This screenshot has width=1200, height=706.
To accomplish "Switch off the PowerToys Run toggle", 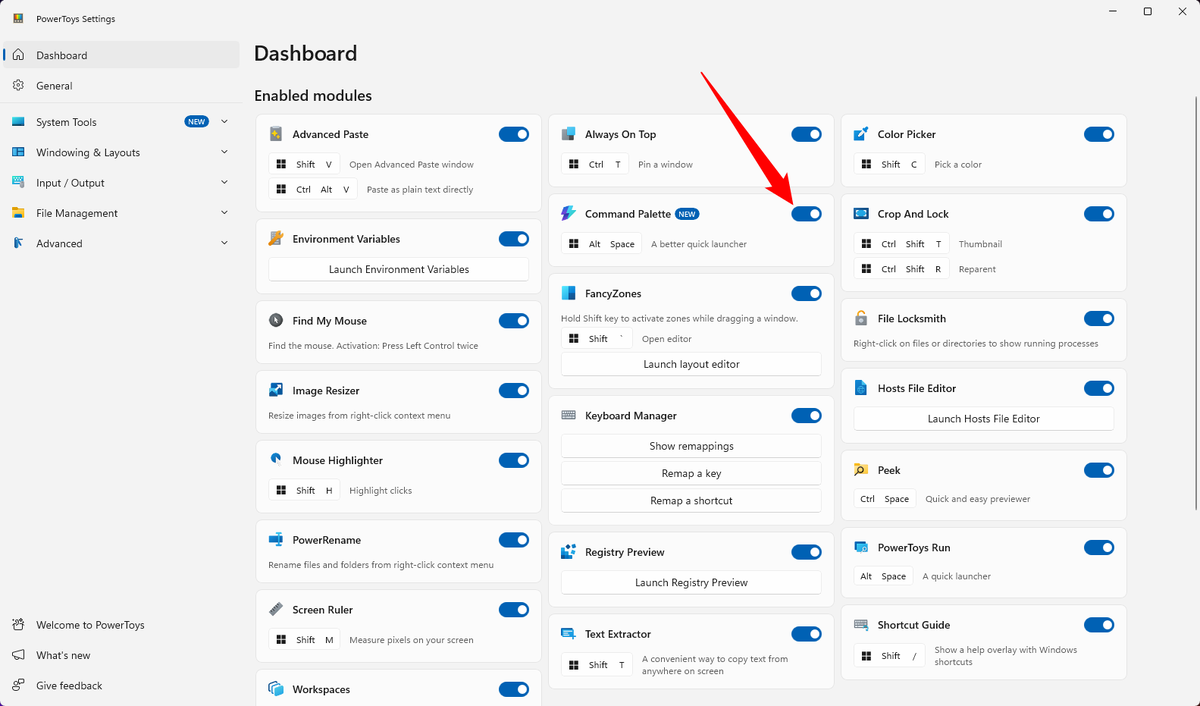I will click(1099, 548).
